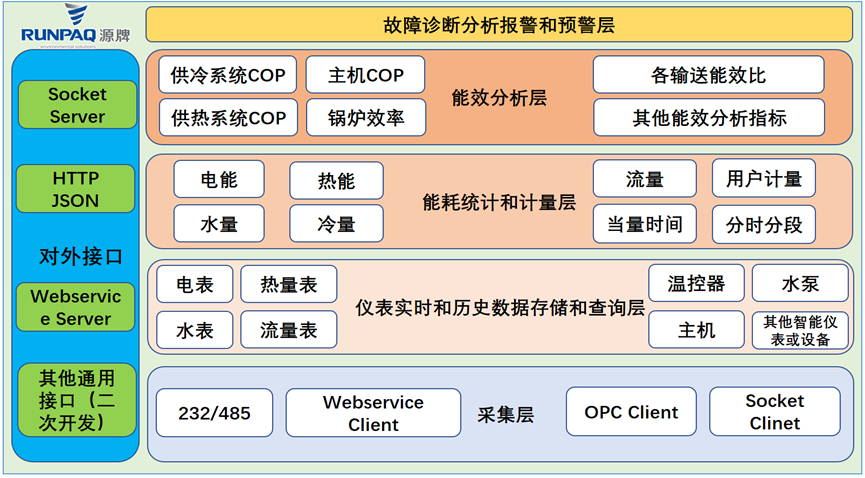Screen dimensions: 865x478
Task: Click the Socket Server interface box
Action: click(77, 105)
